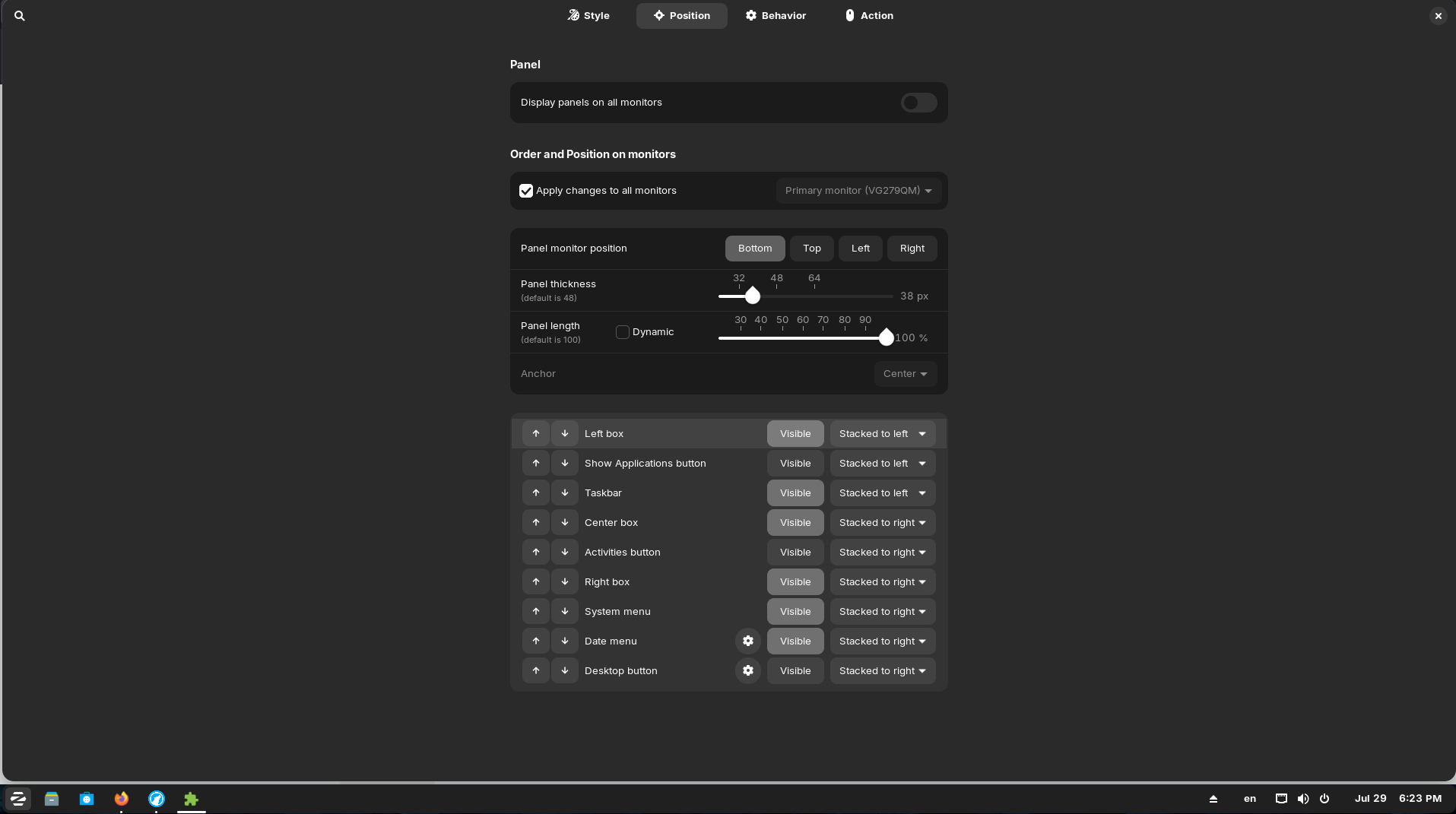Move Activities button up

(x=536, y=552)
